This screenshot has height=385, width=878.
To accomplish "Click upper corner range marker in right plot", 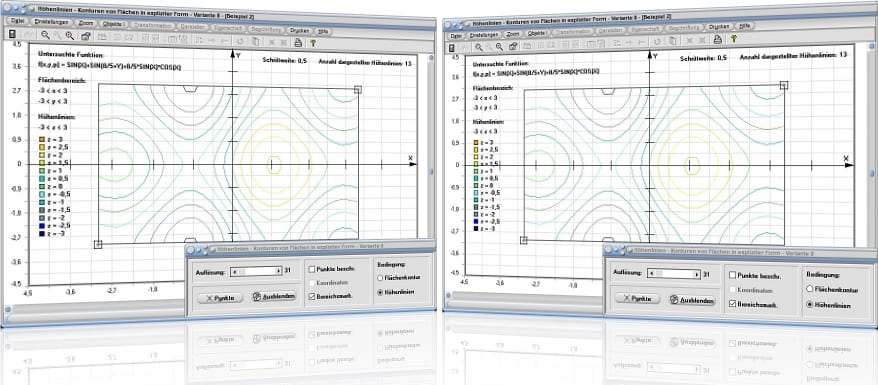I will (784, 85).
